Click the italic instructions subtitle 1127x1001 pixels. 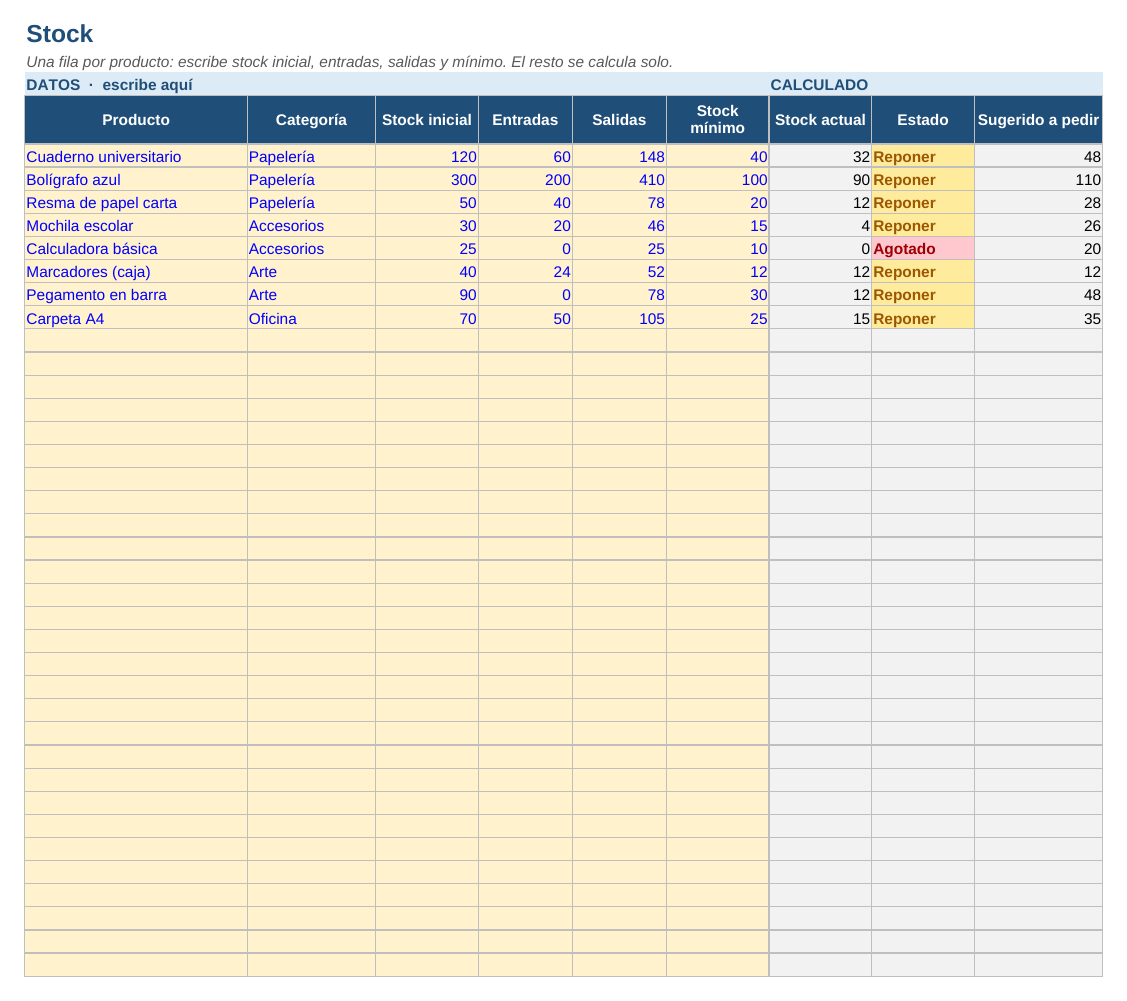tap(349, 62)
